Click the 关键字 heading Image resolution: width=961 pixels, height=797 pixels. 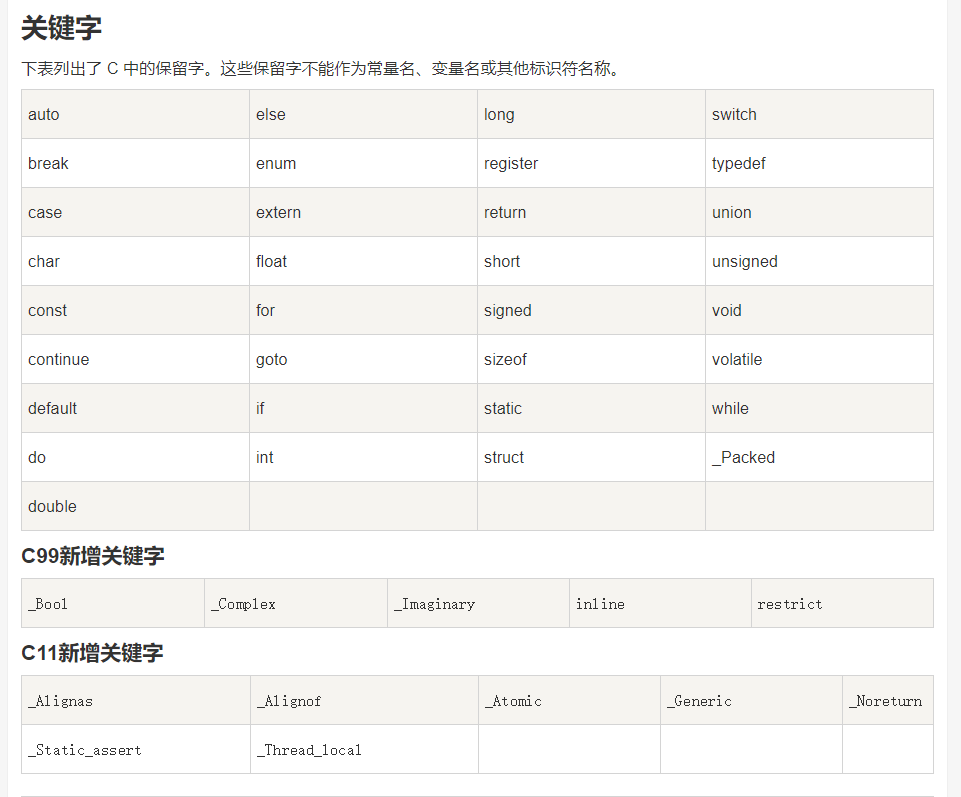pos(61,28)
